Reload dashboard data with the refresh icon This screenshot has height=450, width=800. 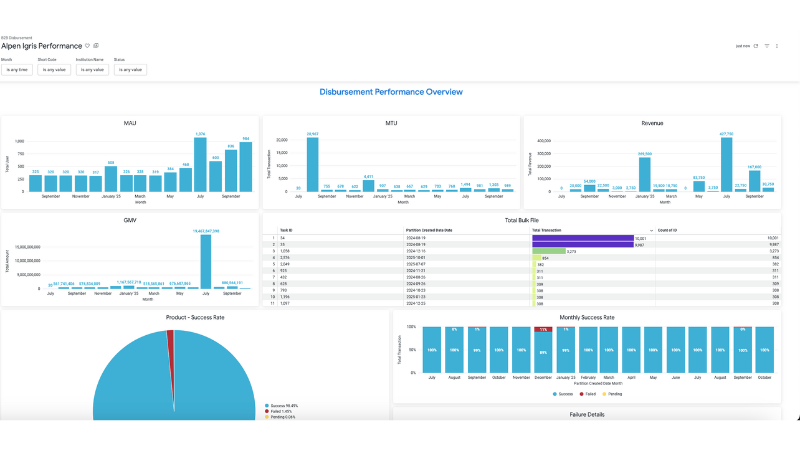coord(756,46)
